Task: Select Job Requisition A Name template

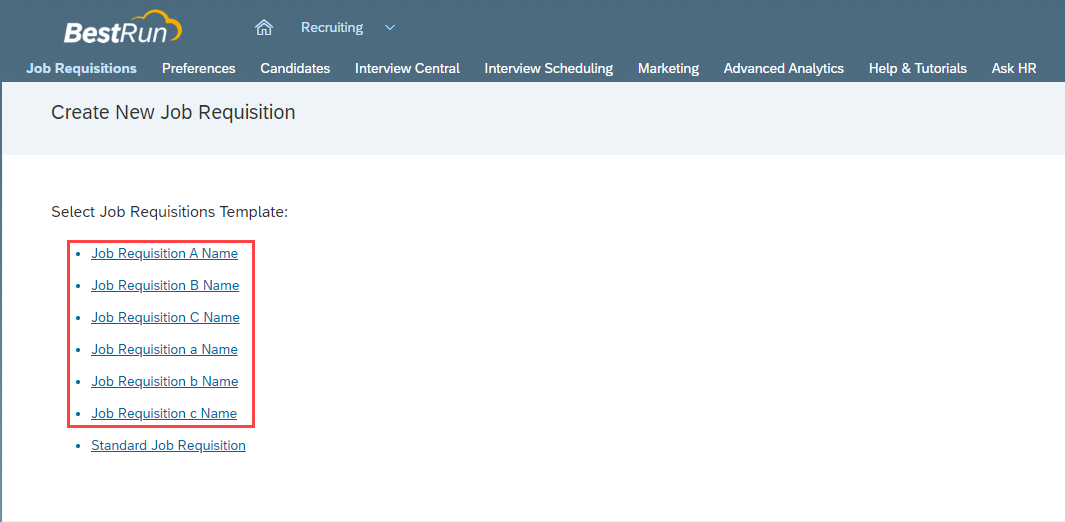Action: [164, 253]
